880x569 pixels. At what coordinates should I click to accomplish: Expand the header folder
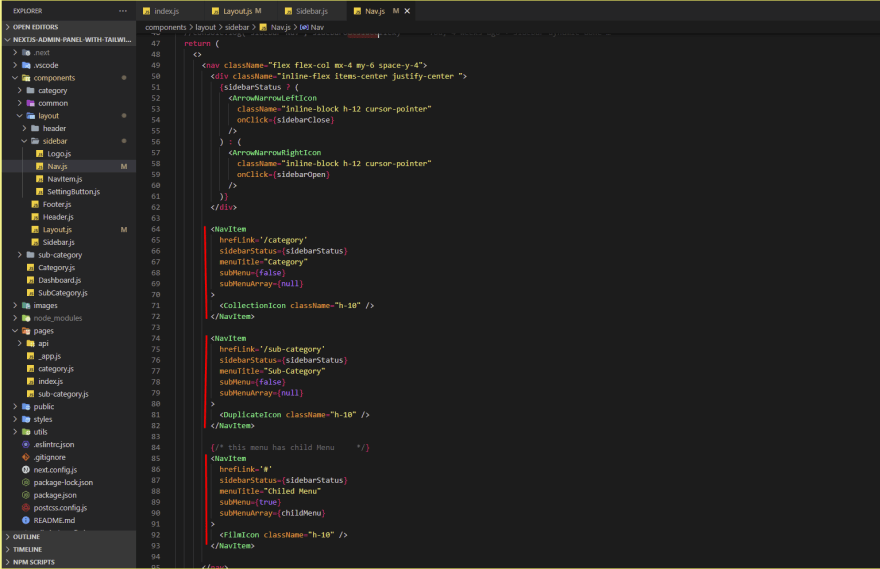pyautogui.click(x=24, y=129)
